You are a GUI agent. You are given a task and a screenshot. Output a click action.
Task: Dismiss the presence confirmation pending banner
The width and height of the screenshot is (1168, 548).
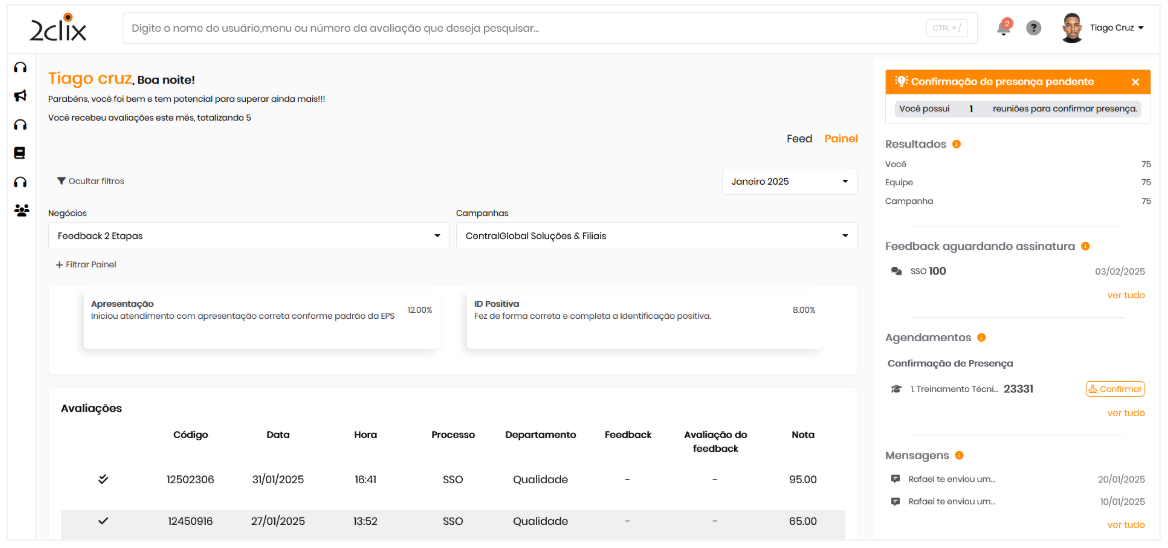coord(1135,82)
